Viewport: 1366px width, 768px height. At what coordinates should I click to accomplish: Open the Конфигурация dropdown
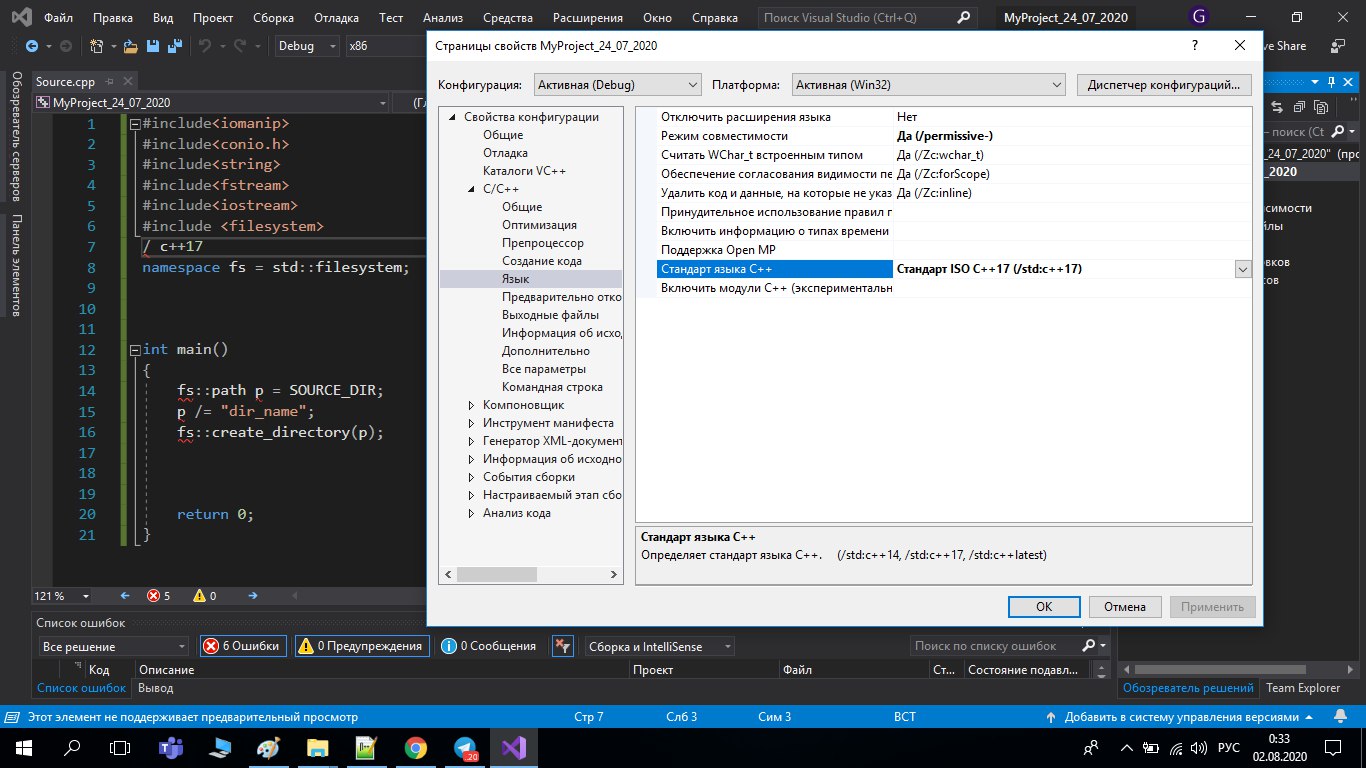pyautogui.click(x=618, y=85)
